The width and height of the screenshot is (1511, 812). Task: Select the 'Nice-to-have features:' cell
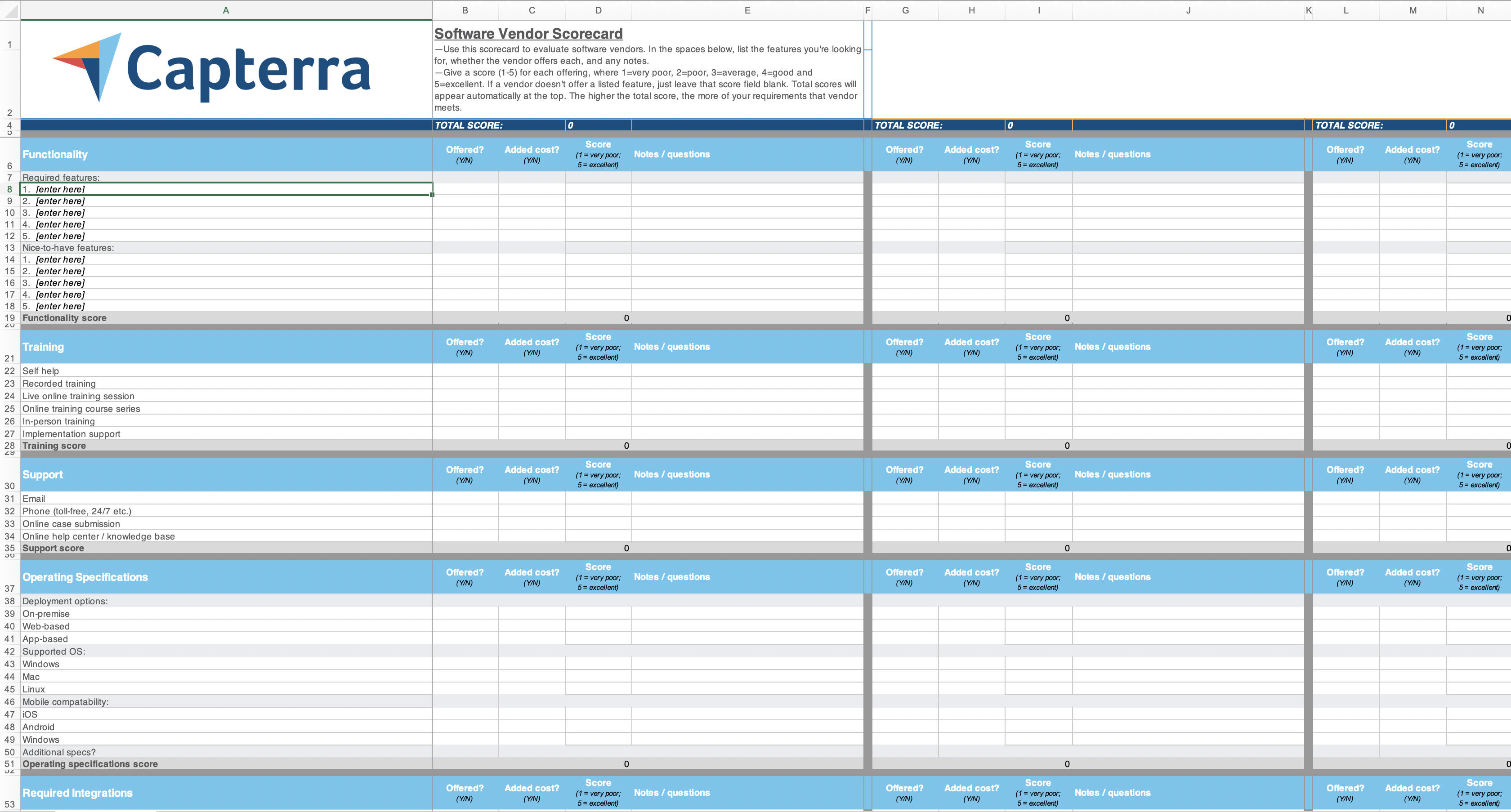226,247
